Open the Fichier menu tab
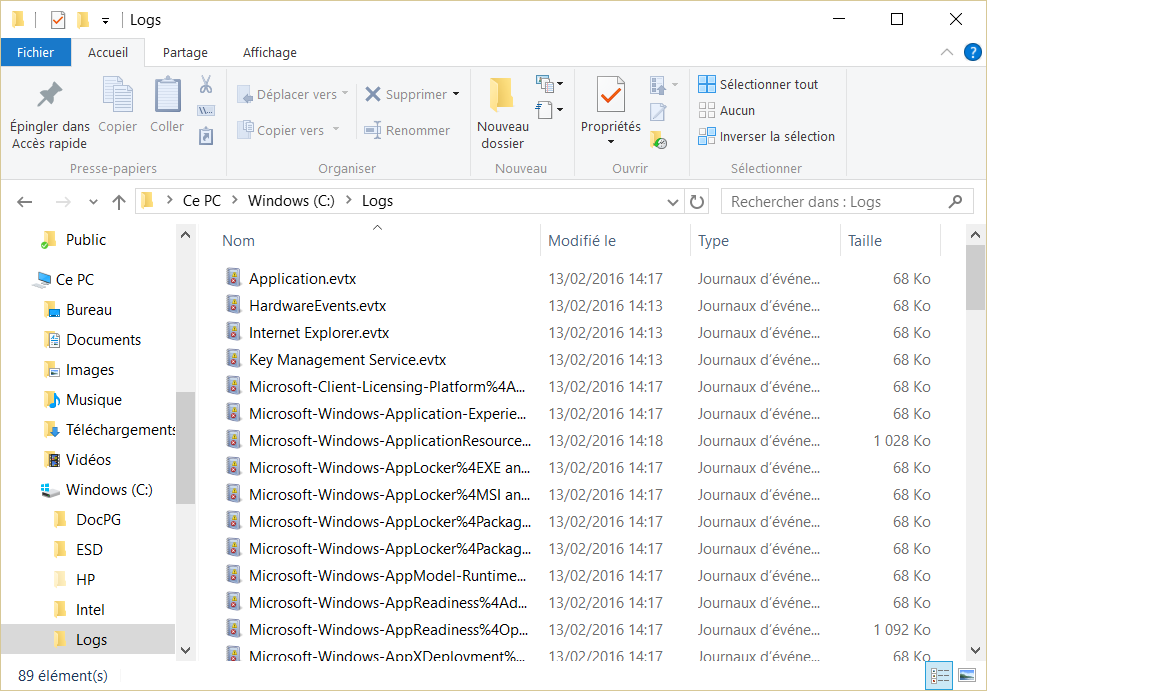The height and width of the screenshot is (691, 1152). [35, 52]
